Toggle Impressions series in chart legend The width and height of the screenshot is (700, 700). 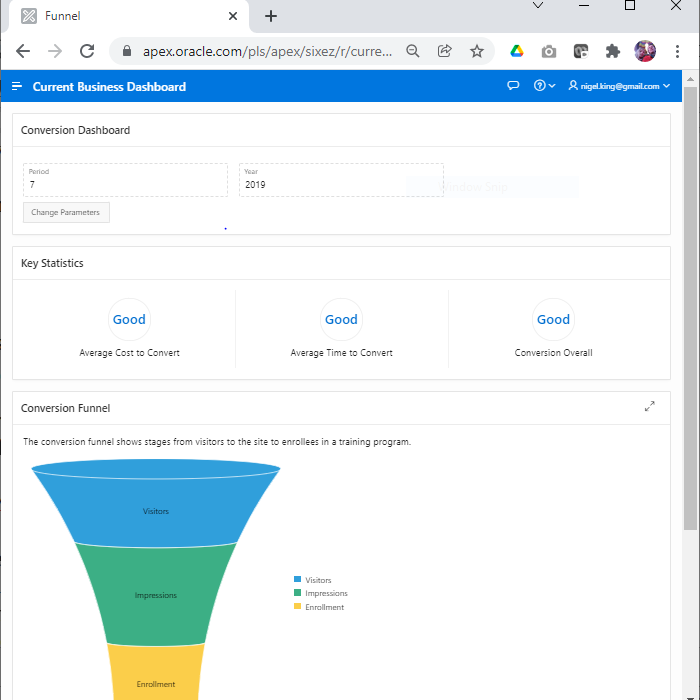click(x=325, y=593)
